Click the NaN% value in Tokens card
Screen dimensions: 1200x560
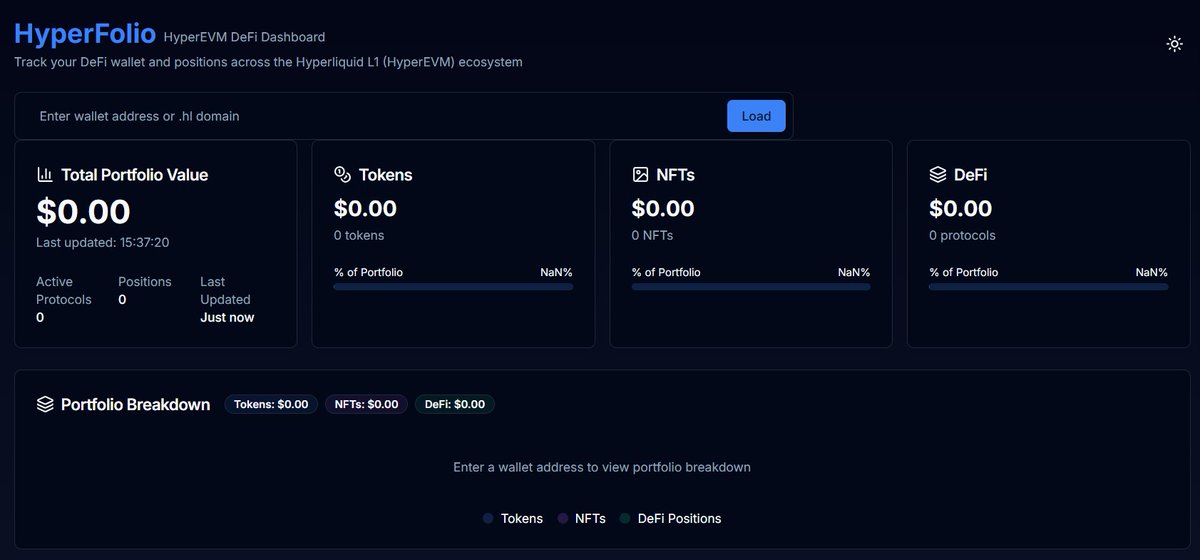[555, 272]
